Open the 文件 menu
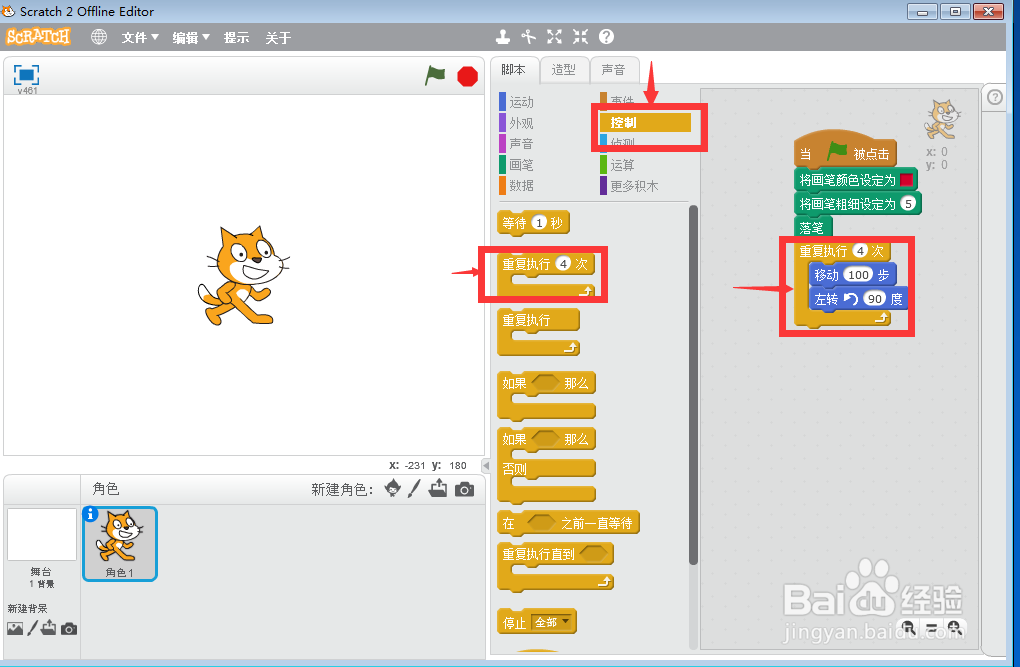The image size is (1020, 667). pos(140,38)
